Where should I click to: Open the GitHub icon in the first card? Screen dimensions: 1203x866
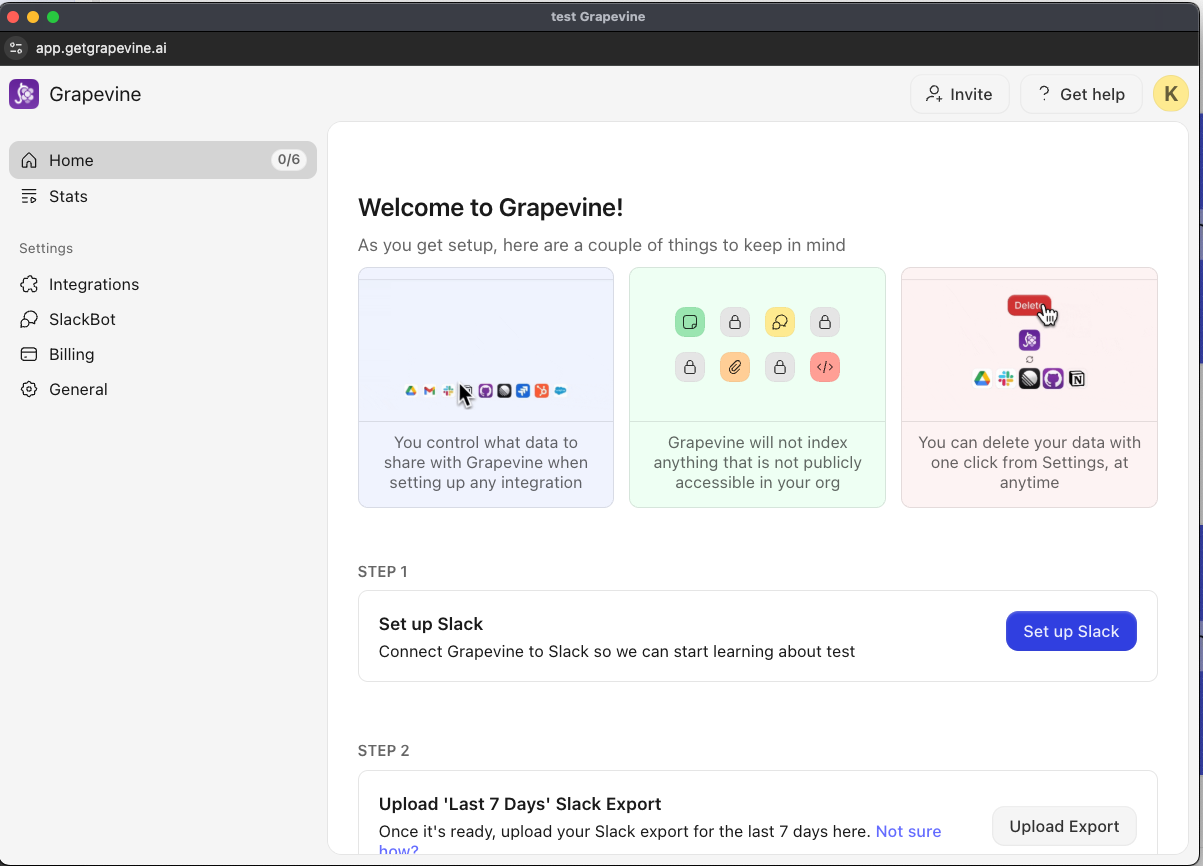pyautogui.click(x=486, y=391)
